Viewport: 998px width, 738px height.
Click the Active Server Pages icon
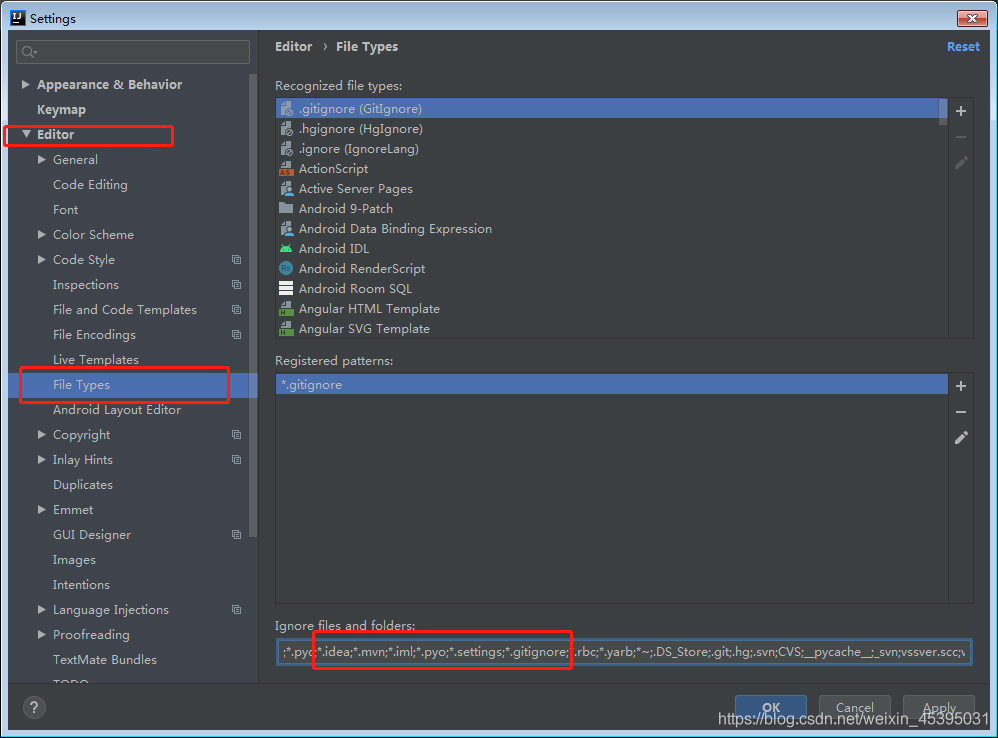point(286,189)
